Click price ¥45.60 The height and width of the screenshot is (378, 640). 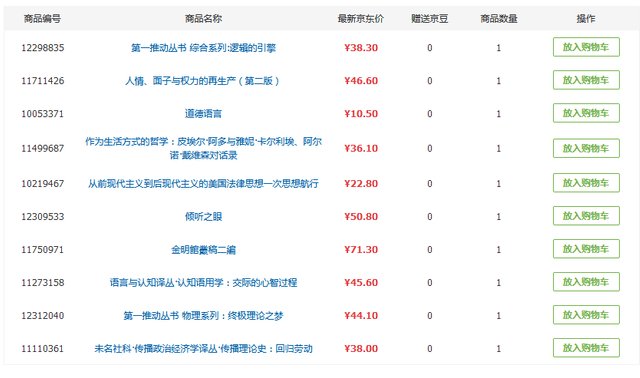pos(361,282)
